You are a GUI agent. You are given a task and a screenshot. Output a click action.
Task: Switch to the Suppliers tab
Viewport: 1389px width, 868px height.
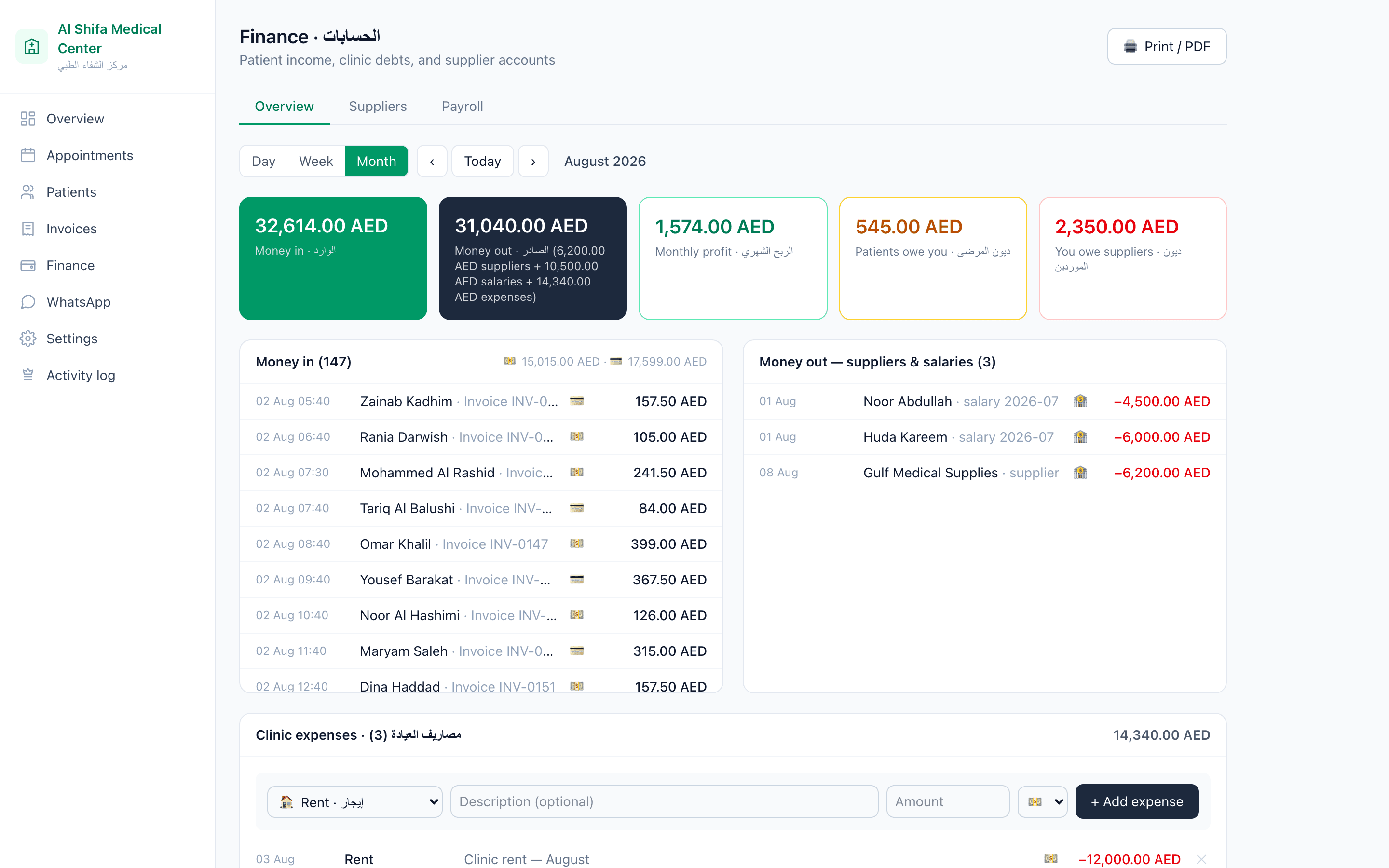378,107
